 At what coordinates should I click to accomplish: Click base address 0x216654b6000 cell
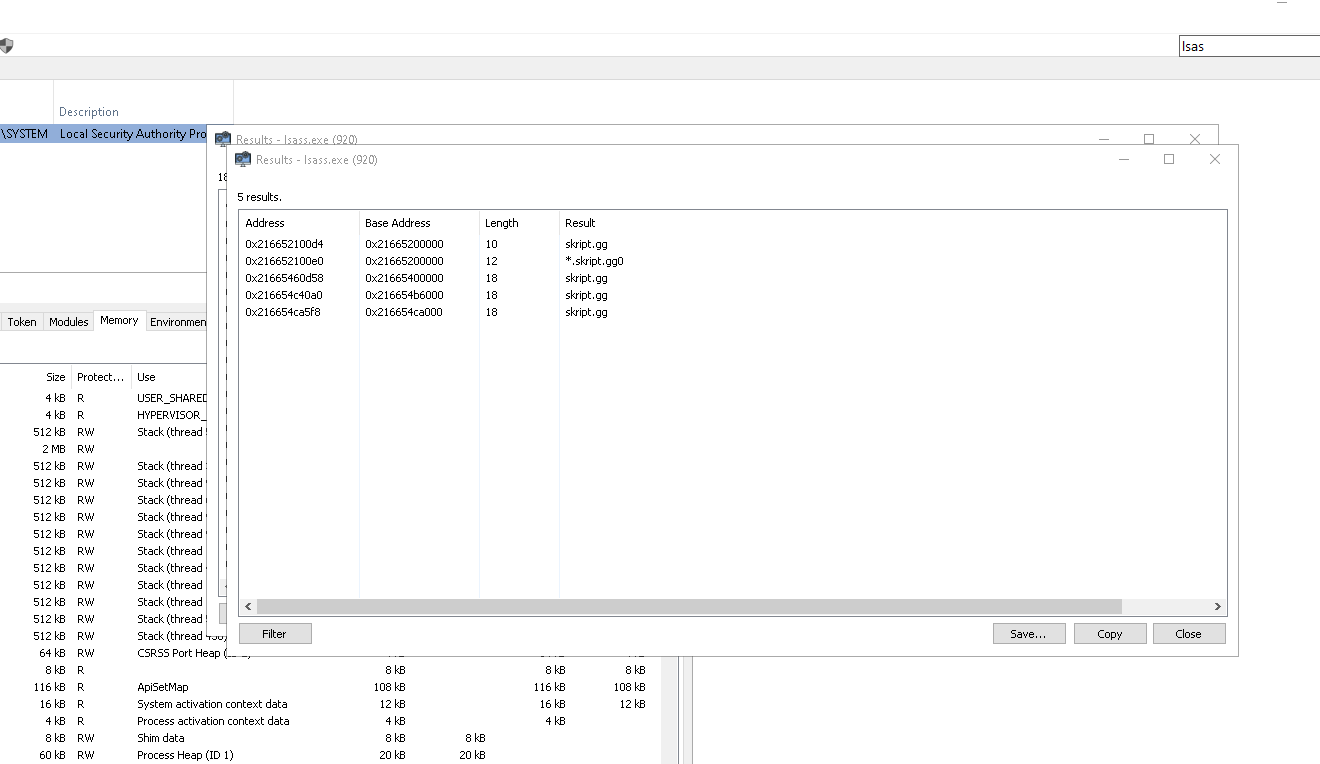(404, 295)
